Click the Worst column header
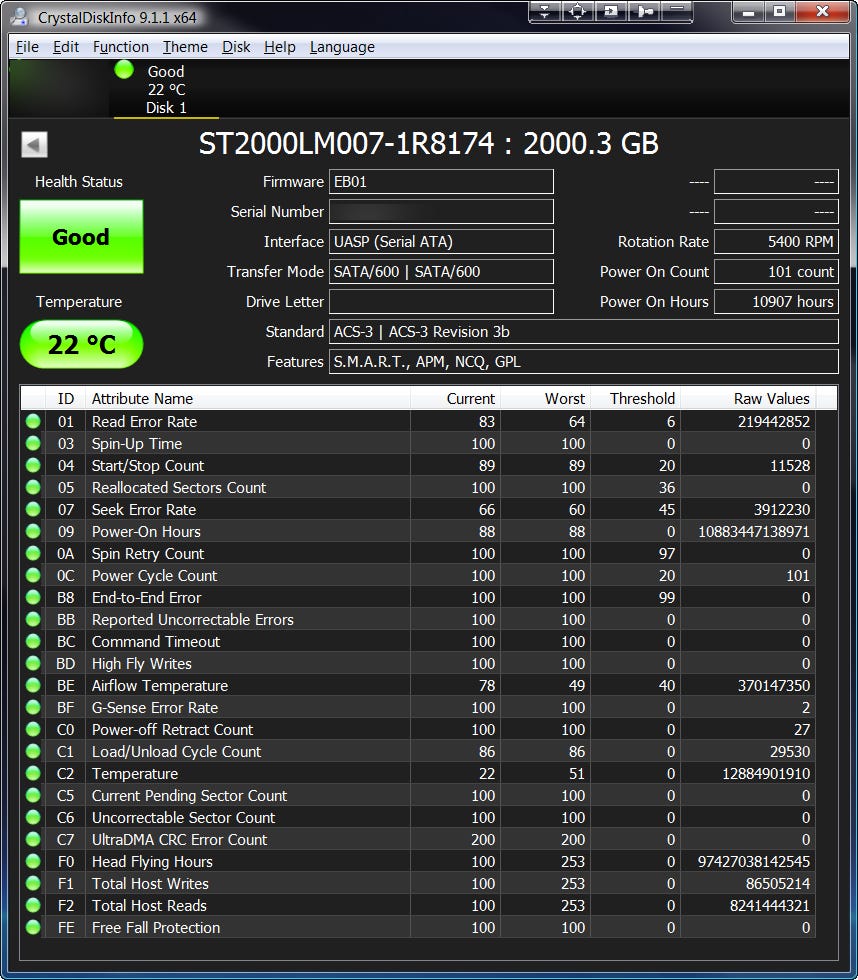The image size is (858, 980). pyautogui.click(x=545, y=399)
